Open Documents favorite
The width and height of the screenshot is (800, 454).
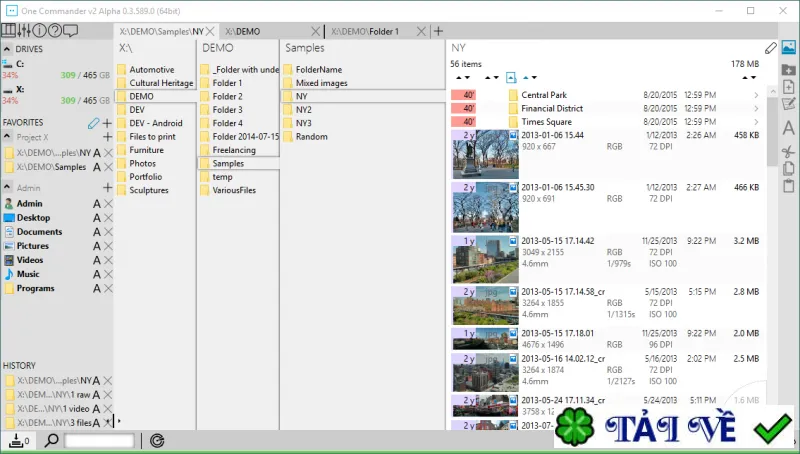tap(39, 232)
